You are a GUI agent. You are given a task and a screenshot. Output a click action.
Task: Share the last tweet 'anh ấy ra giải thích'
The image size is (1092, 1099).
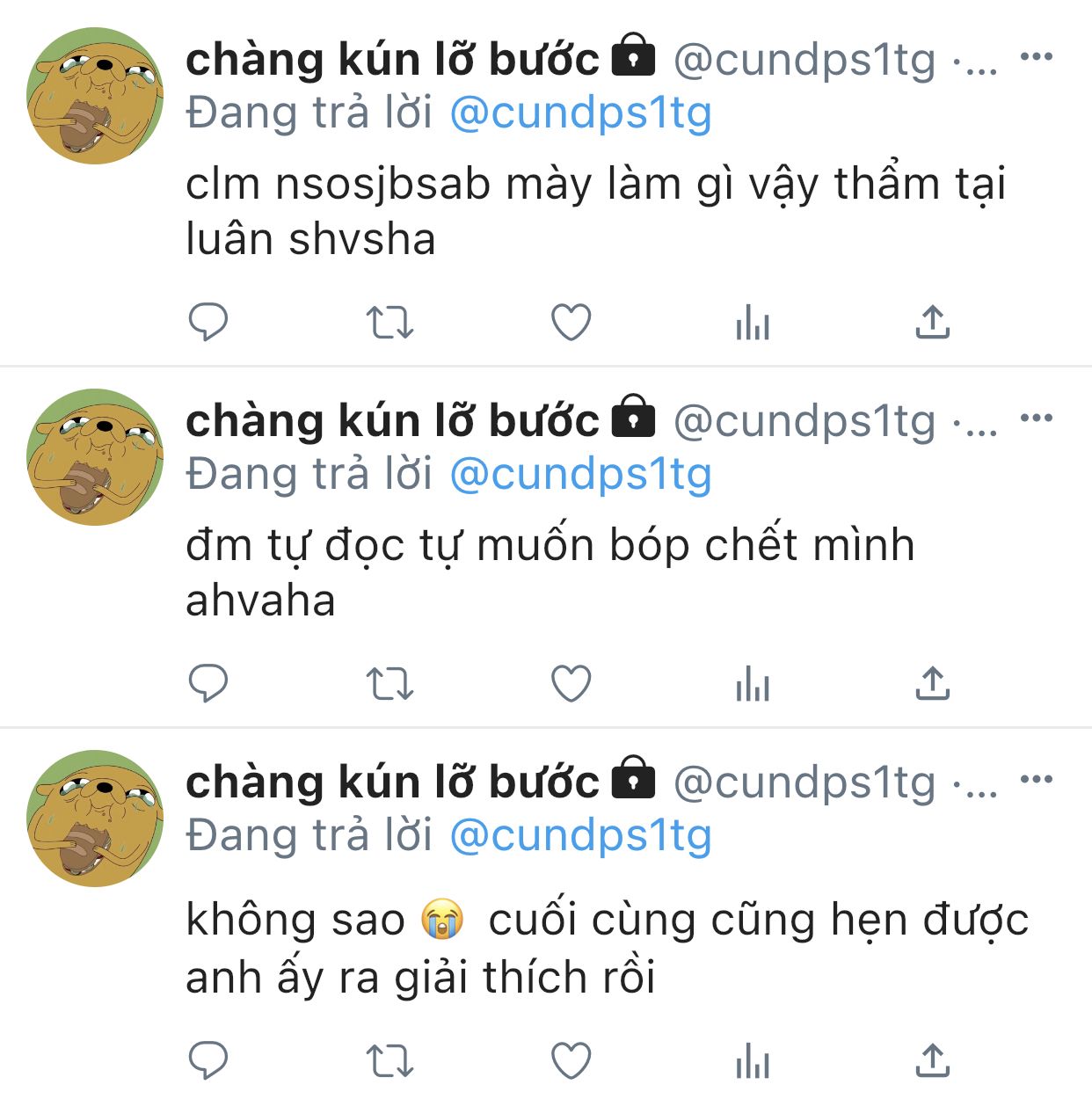tap(933, 1060)
